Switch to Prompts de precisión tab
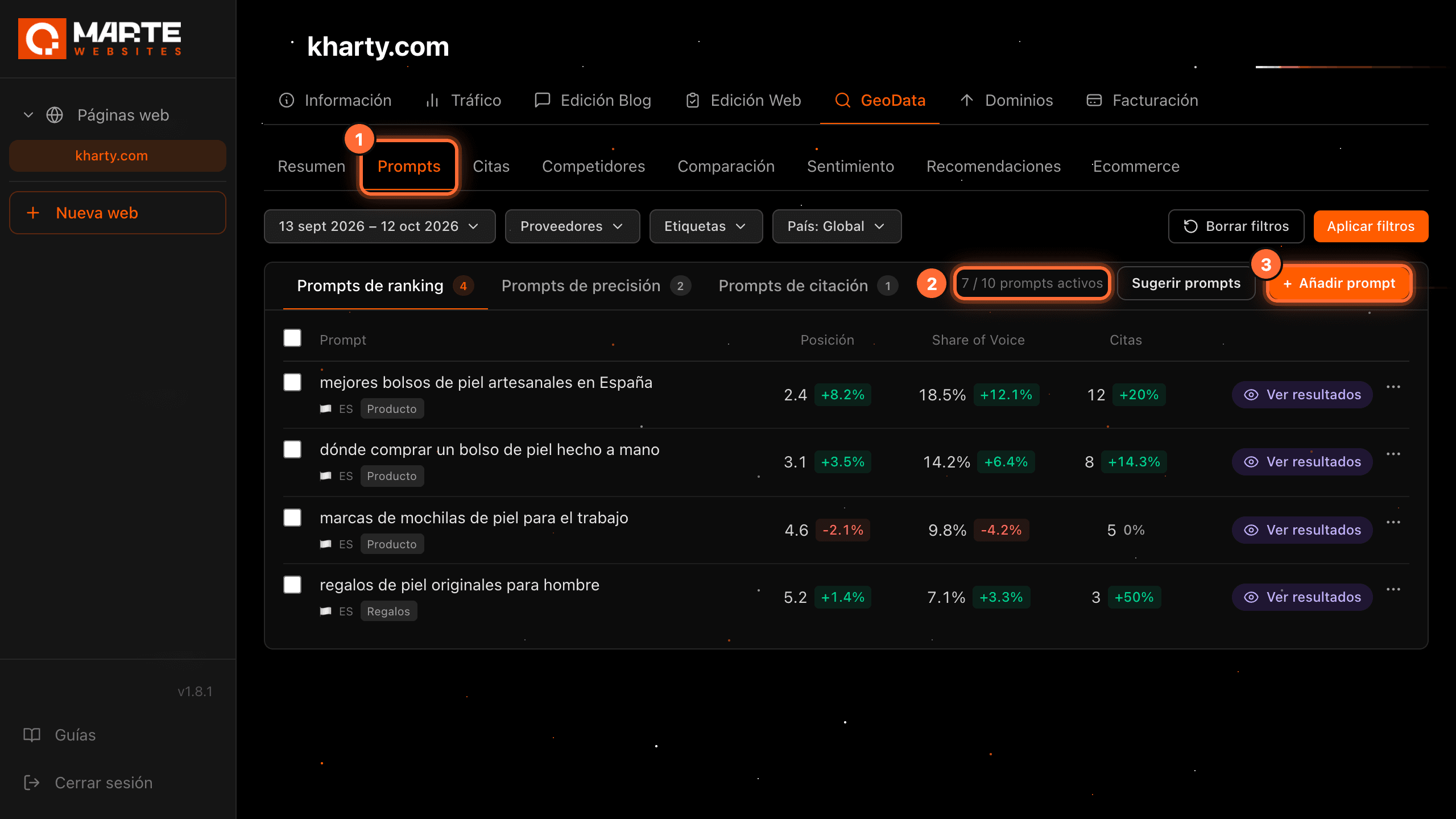The image size is (1456, 819). pyautogui.click(x=596, y=286)
